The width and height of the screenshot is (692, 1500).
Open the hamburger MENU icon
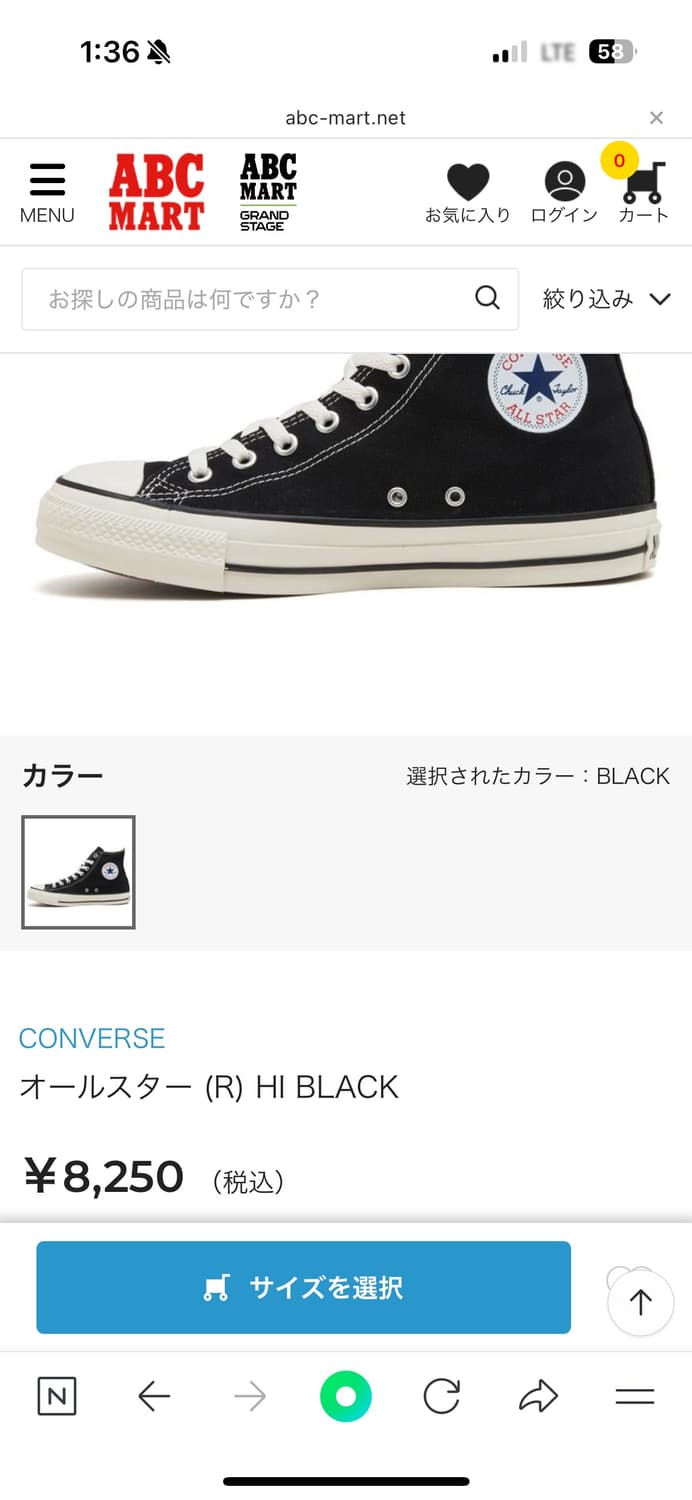click(47, 192)
